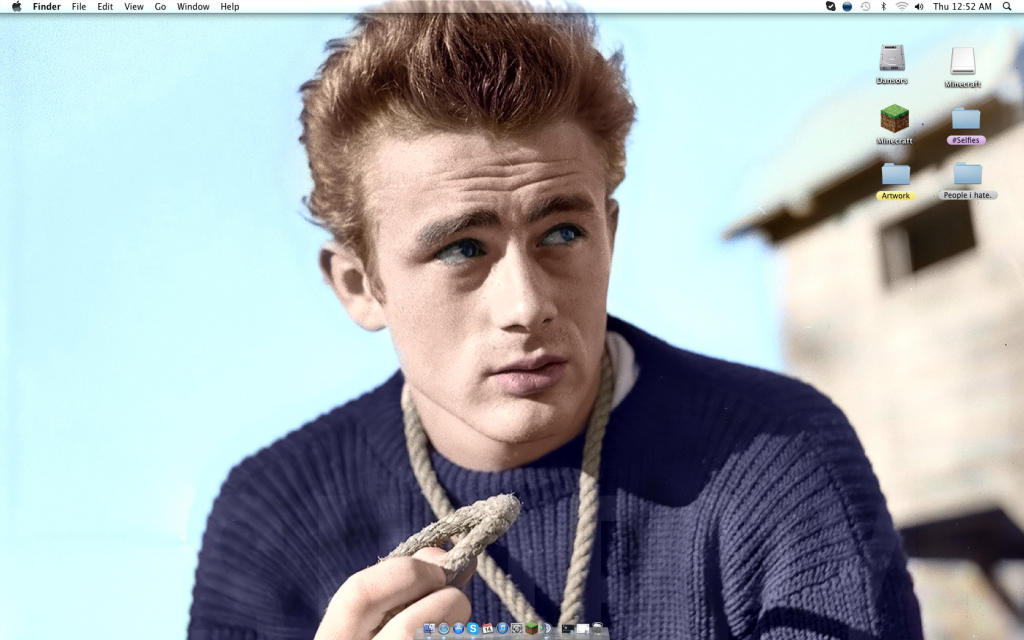Open Finder from the Dock

(429, 628)
